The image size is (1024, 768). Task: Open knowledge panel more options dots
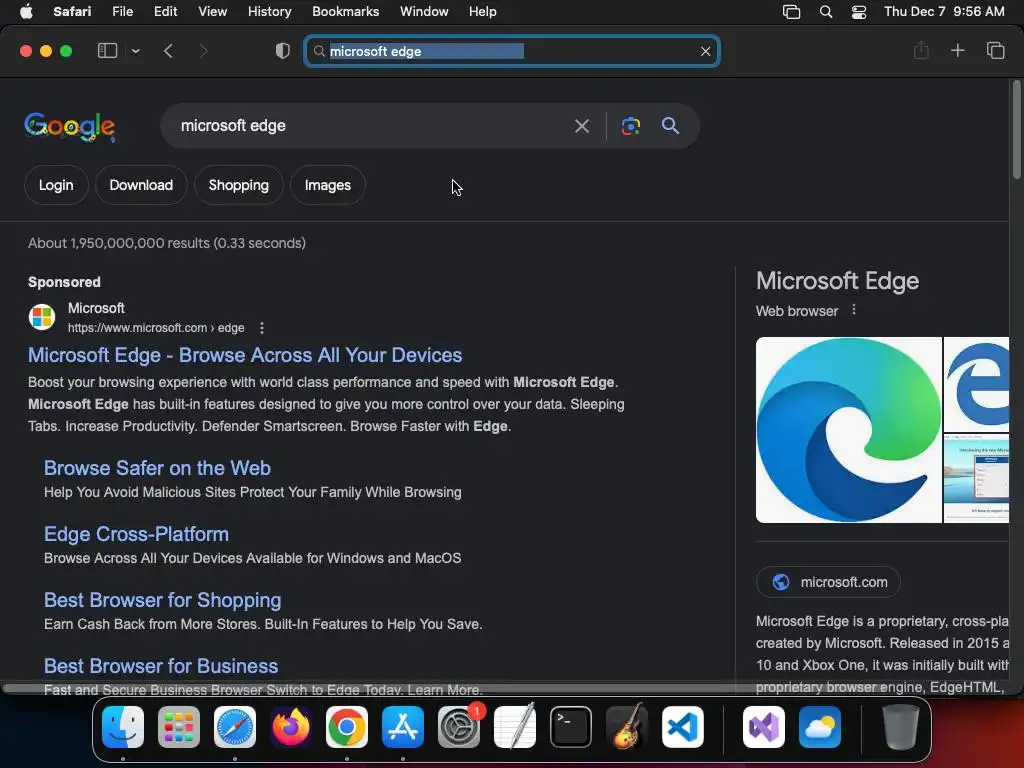pyautogui.click(x=854, y=310)
